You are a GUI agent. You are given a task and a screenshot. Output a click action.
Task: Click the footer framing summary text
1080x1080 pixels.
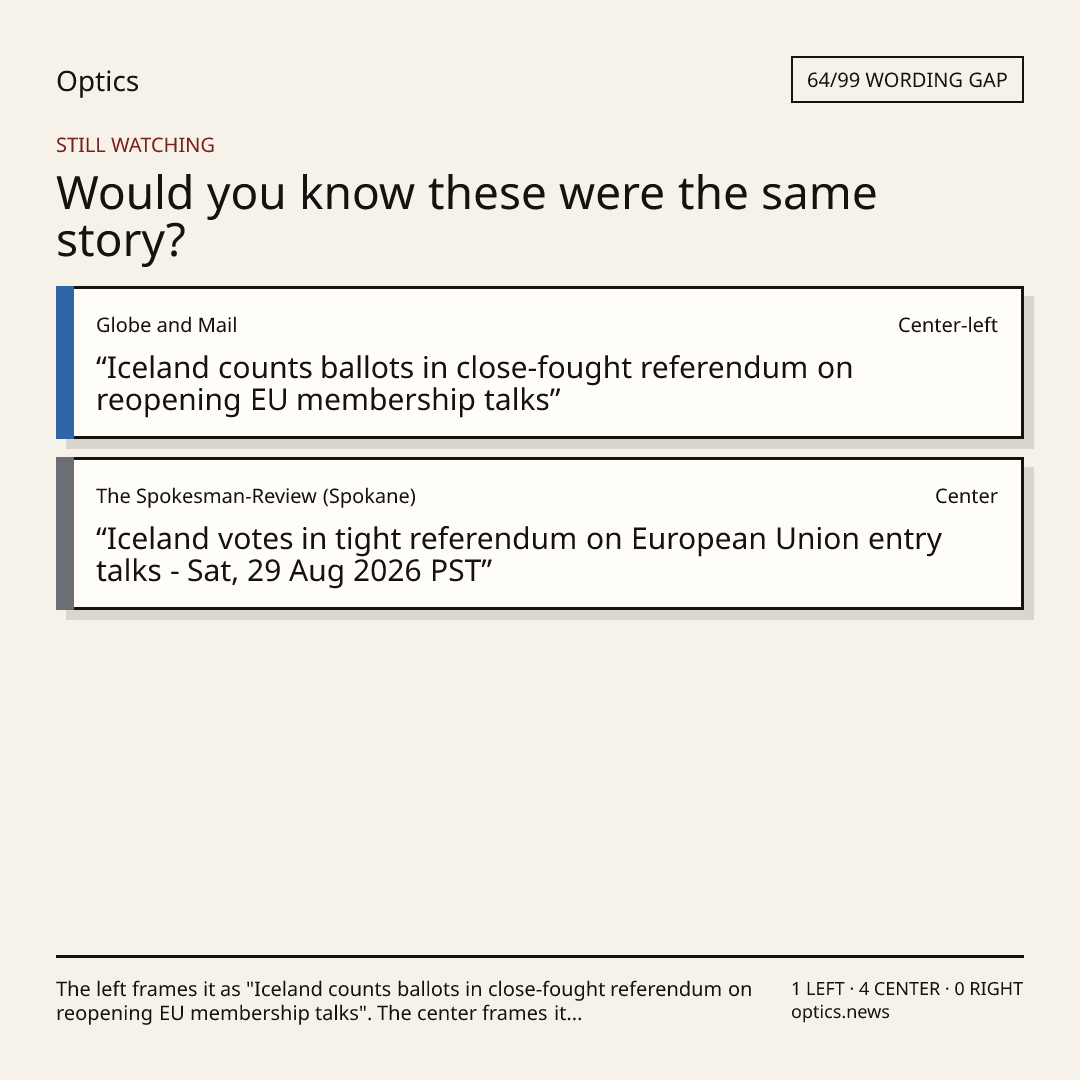pos(404,1001)
